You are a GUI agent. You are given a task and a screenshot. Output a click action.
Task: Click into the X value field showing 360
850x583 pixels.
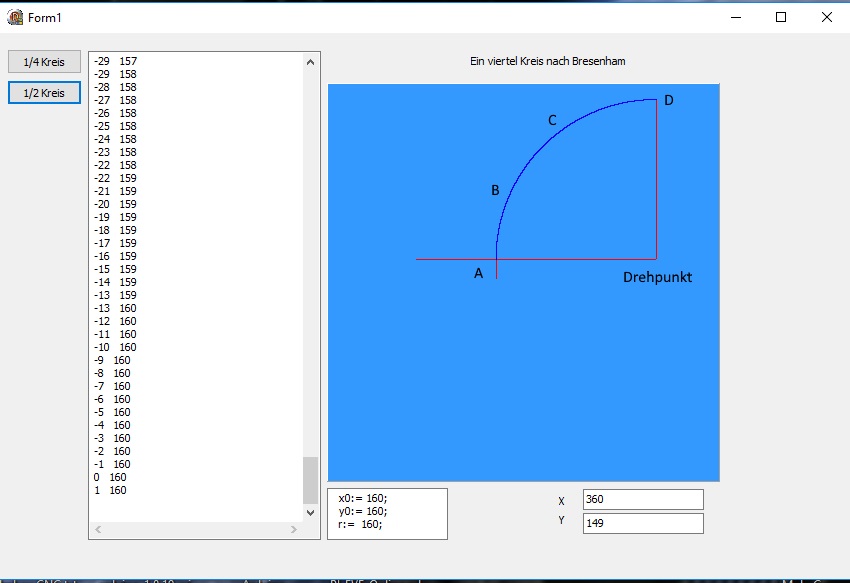click(643, 499)
